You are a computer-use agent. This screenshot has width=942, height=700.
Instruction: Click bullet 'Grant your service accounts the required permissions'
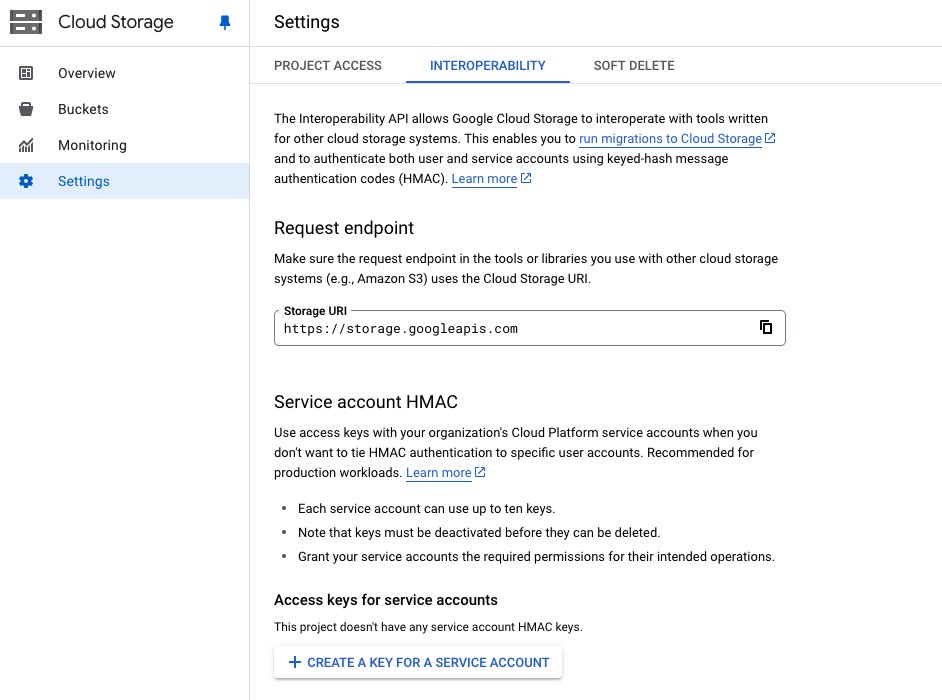click(x=536, y=557)
